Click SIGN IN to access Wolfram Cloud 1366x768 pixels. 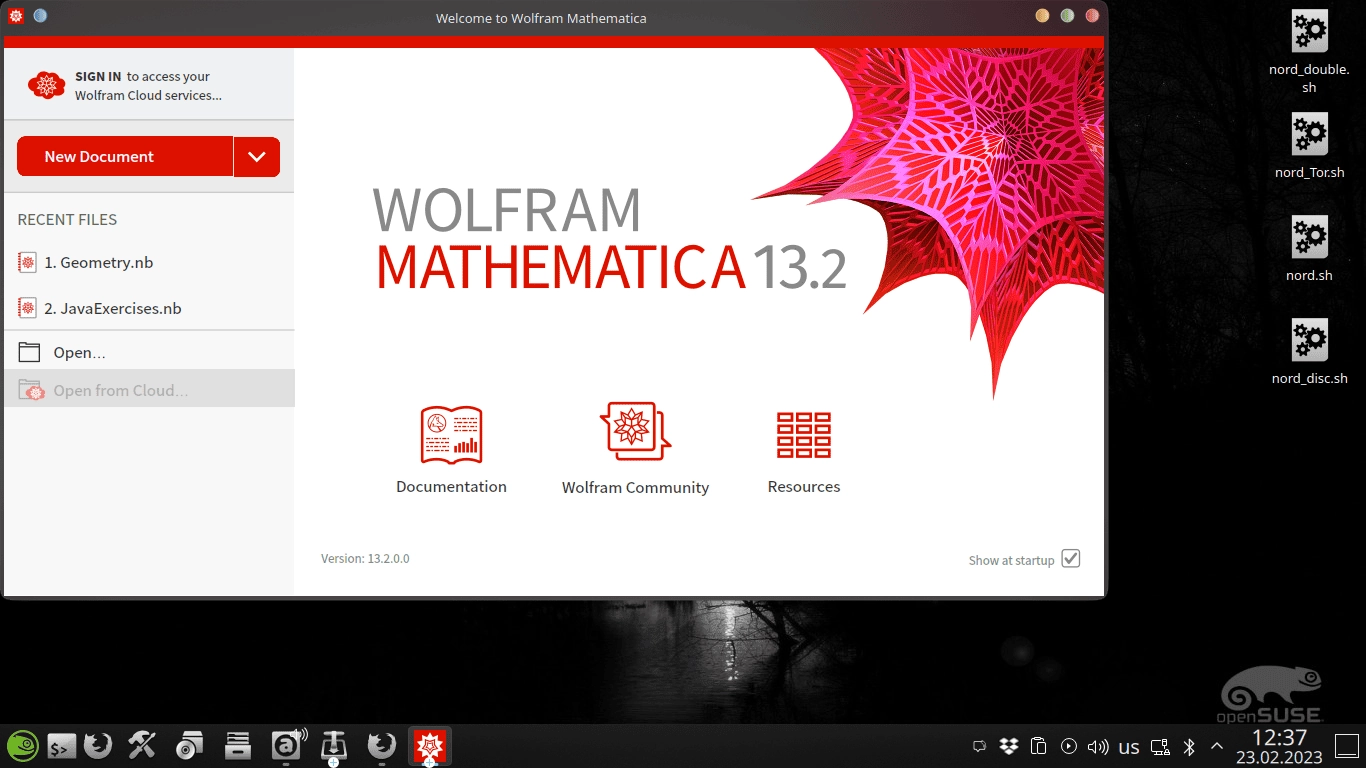click(98, 76)
